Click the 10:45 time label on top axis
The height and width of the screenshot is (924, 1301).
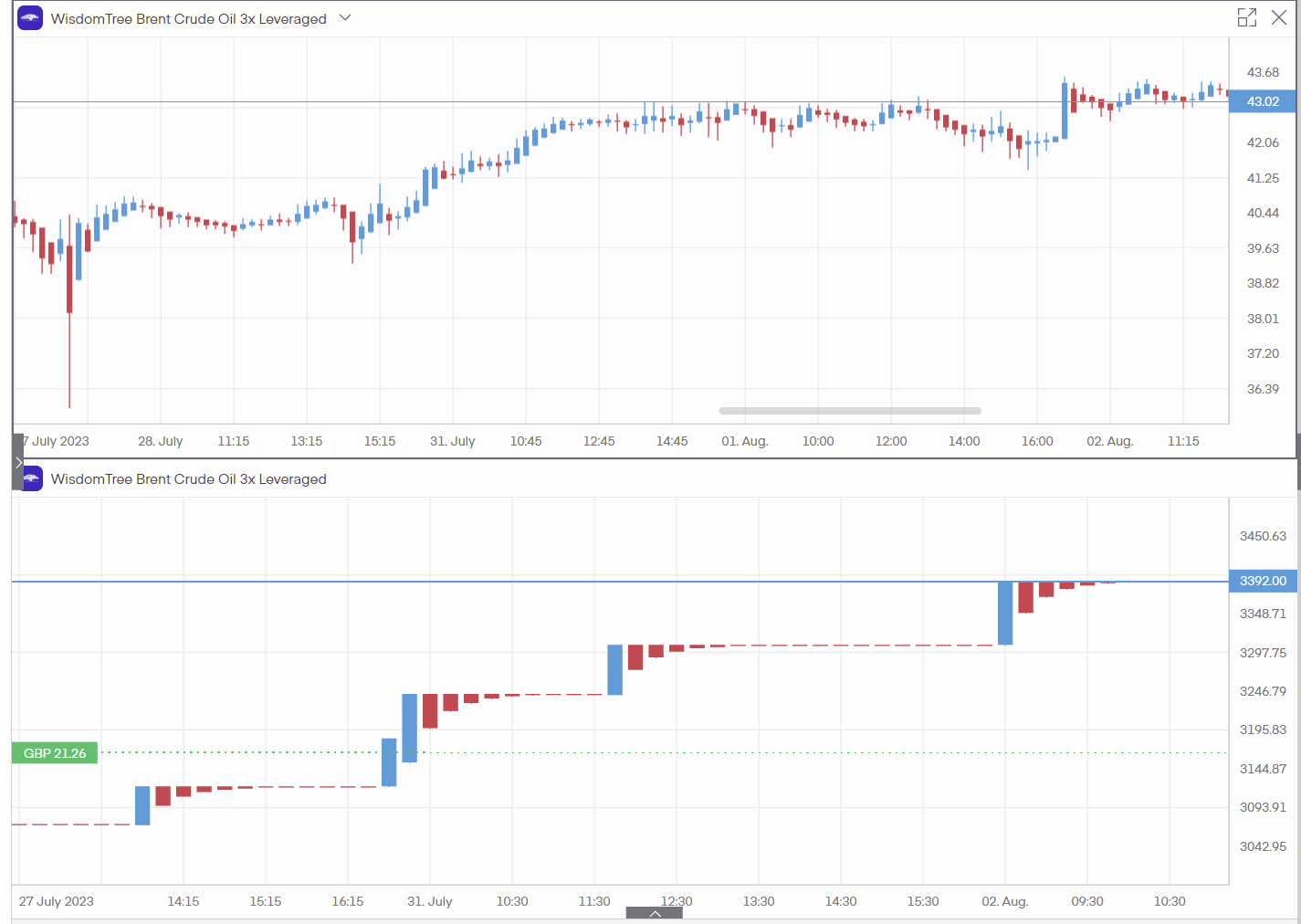pos(526,441)
